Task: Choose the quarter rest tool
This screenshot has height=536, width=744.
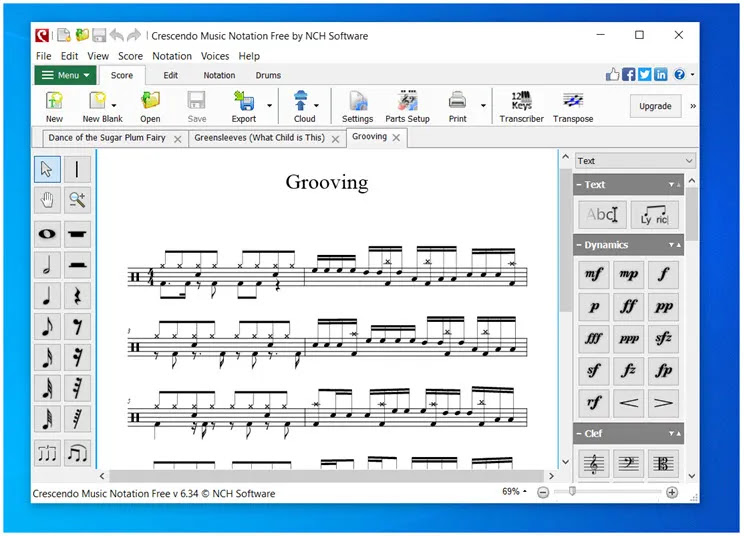Action: coord(77,296)
